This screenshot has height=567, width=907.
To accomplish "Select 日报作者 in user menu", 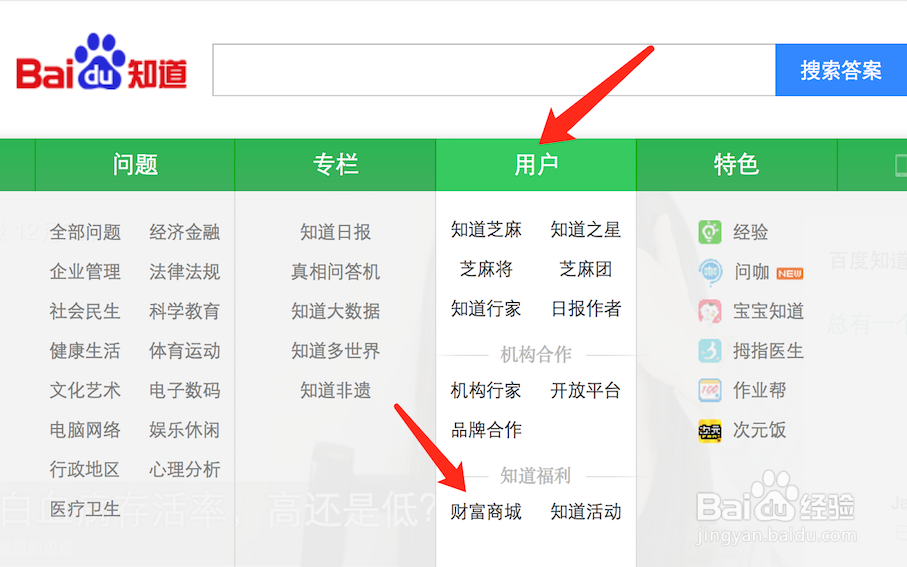I will click(586, 308).
